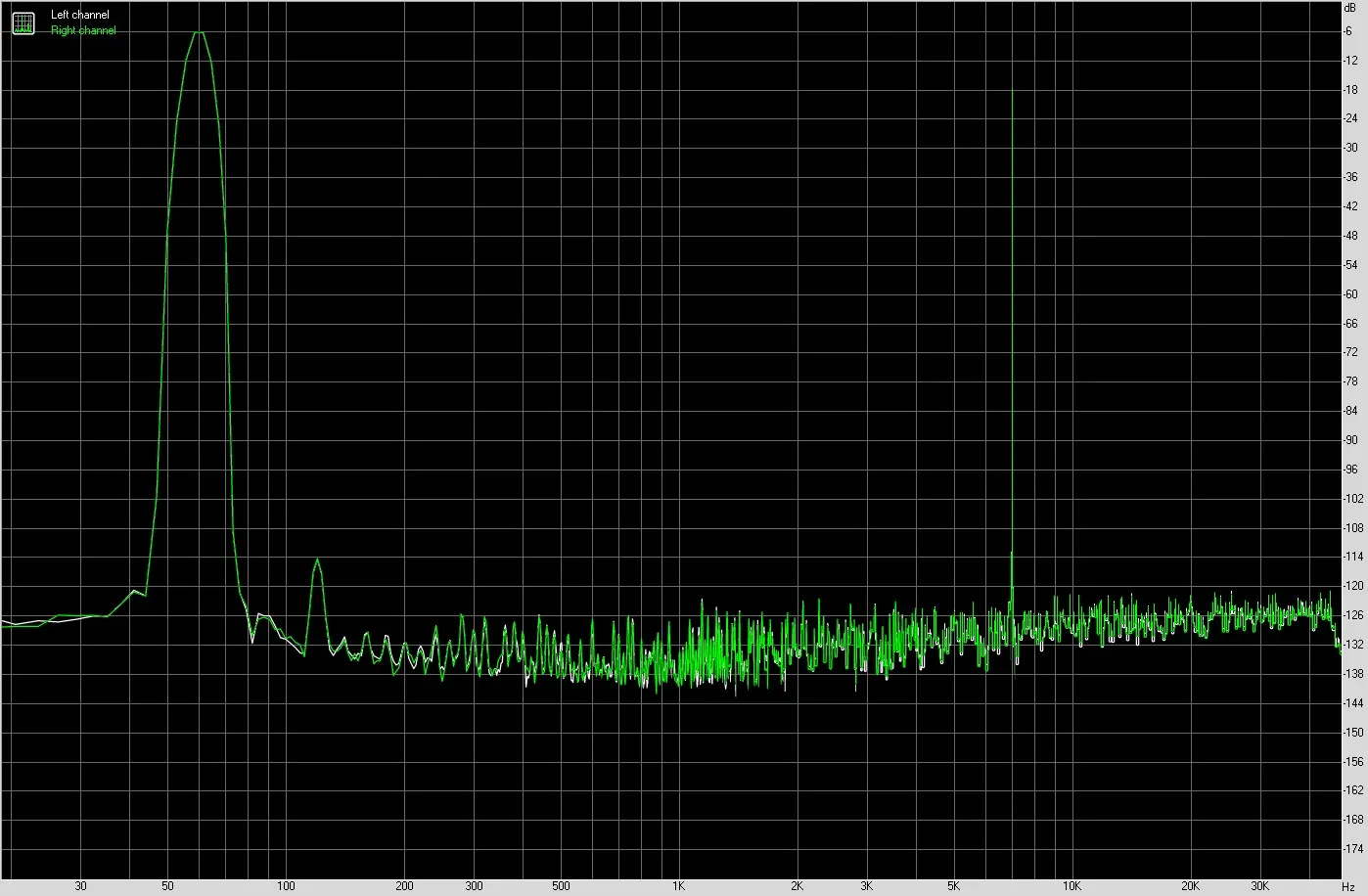The height and width of the screenshot is (896, 1368).
Task: Click the "-144" dB axis value
Action: coord(1353,702)
